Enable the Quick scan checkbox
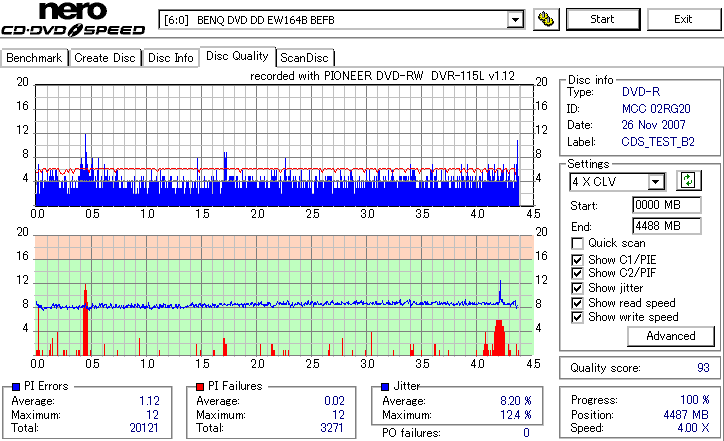This screenshot has height=441, width=724. 577,243
